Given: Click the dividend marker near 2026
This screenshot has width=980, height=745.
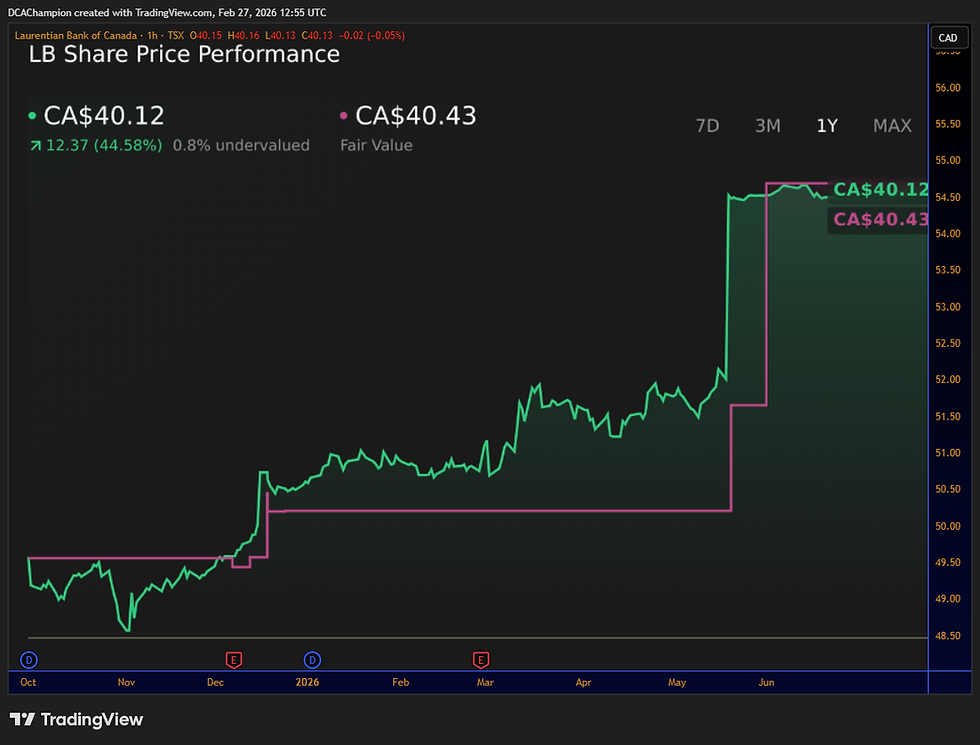Looking at the screenshot, I should pos(312,659).
